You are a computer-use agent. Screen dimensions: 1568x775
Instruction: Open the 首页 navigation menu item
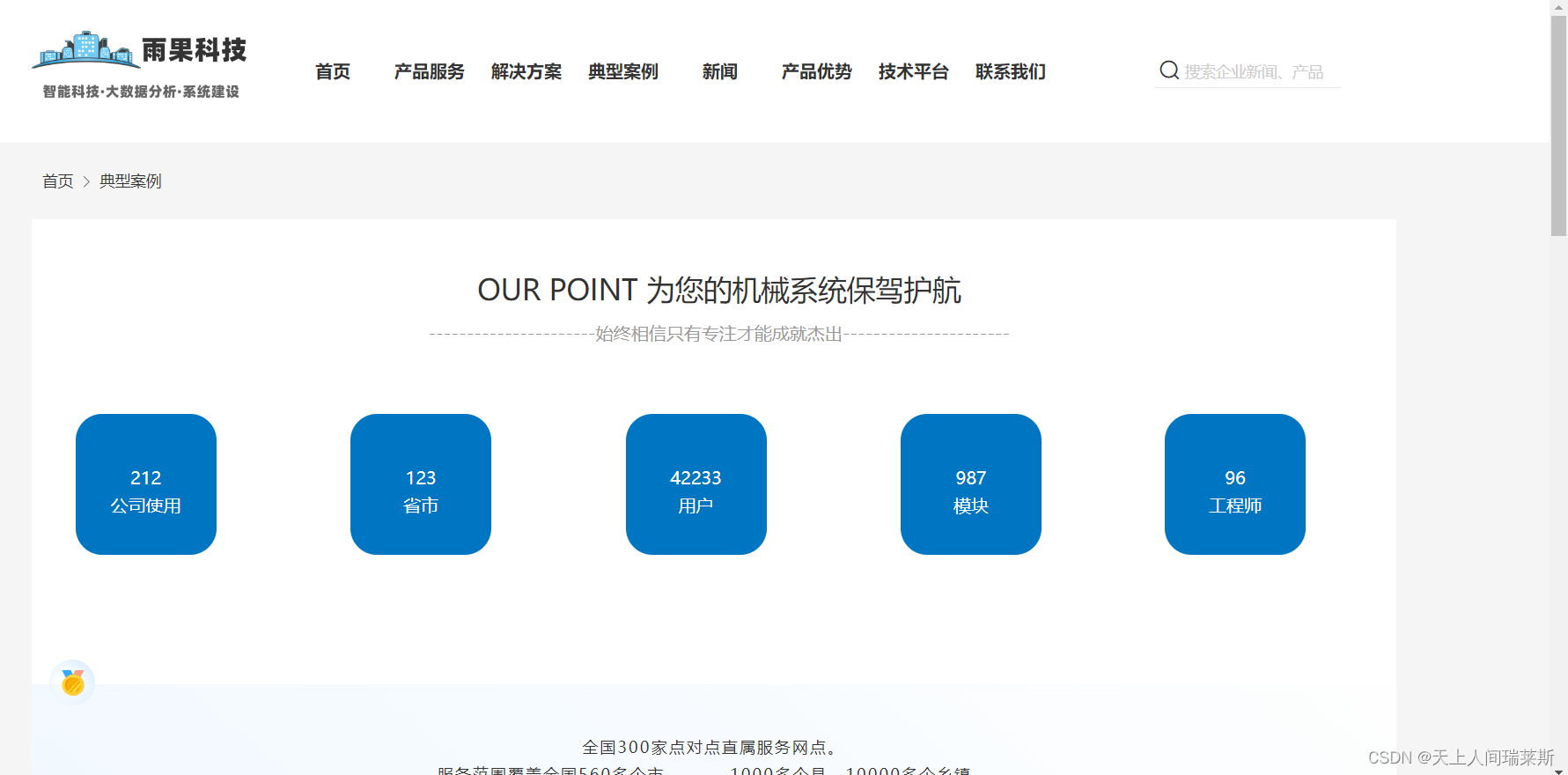pos(333,71)
